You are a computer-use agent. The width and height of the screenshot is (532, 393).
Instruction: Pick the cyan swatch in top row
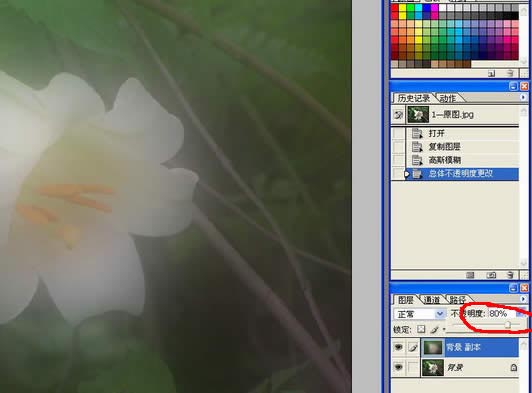(x=419, y=8)
